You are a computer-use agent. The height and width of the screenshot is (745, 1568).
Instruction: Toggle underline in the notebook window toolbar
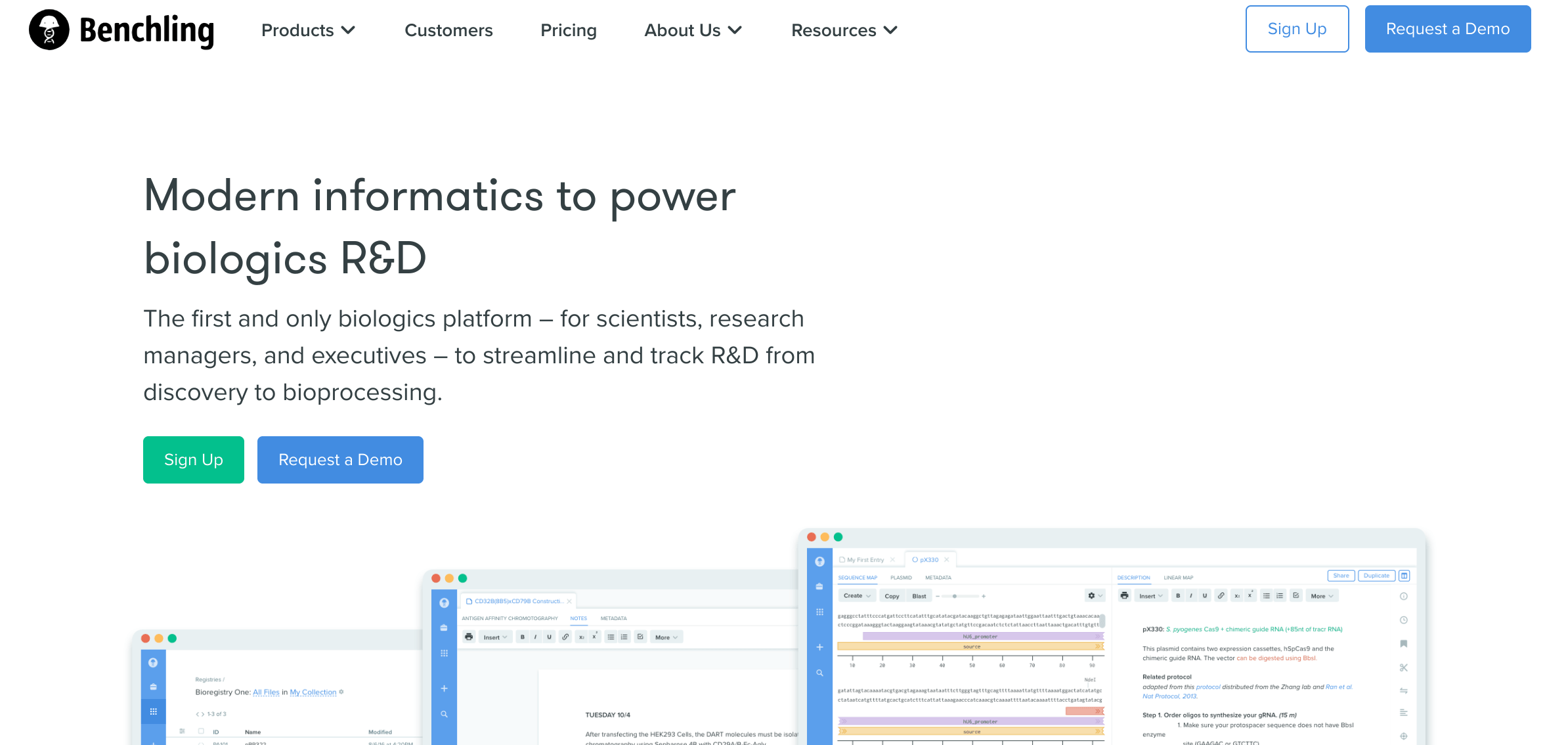point(550,637)
